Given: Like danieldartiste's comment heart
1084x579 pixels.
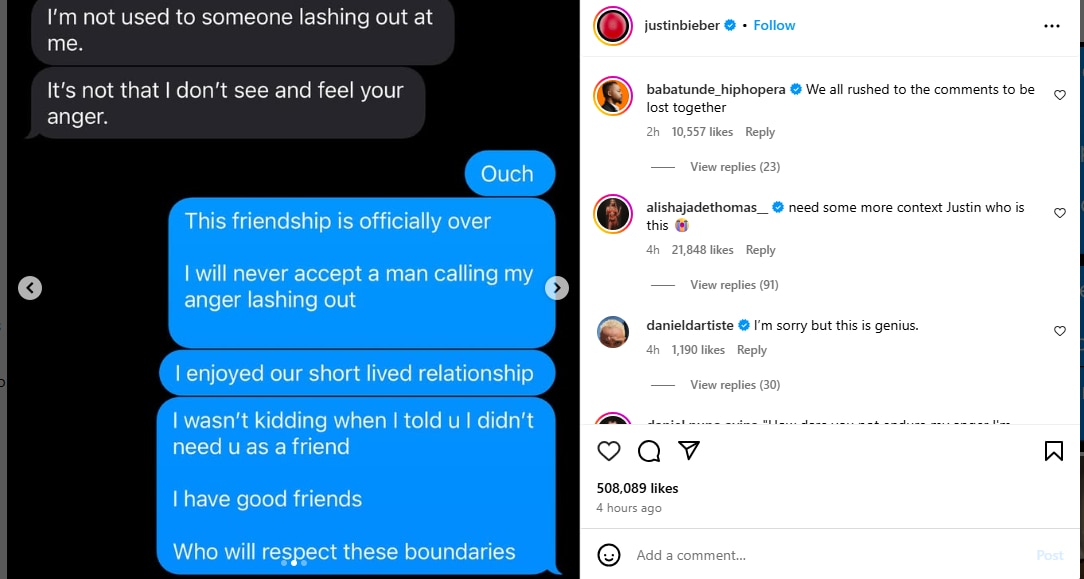Looking at the screenshot, I should 1059,332.
